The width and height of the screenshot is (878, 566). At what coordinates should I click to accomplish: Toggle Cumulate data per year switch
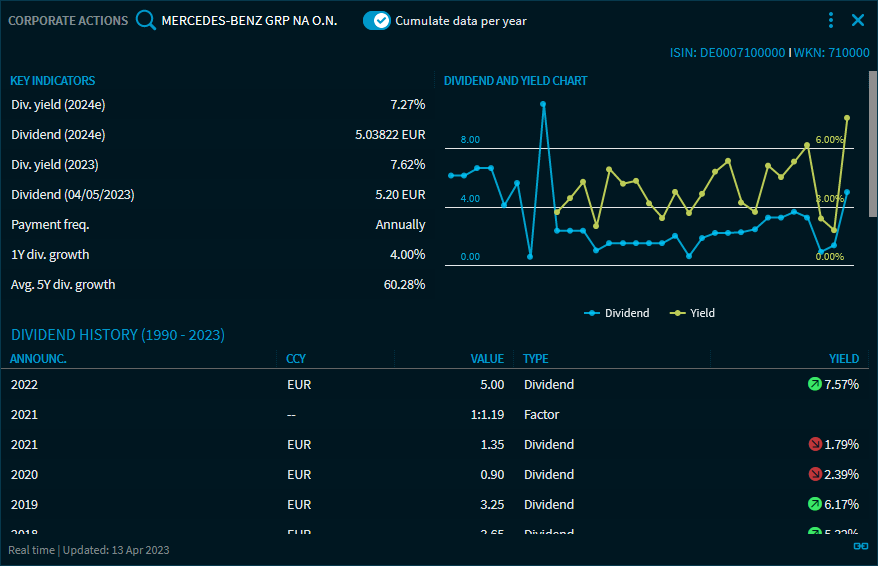[x=377, y=20]
